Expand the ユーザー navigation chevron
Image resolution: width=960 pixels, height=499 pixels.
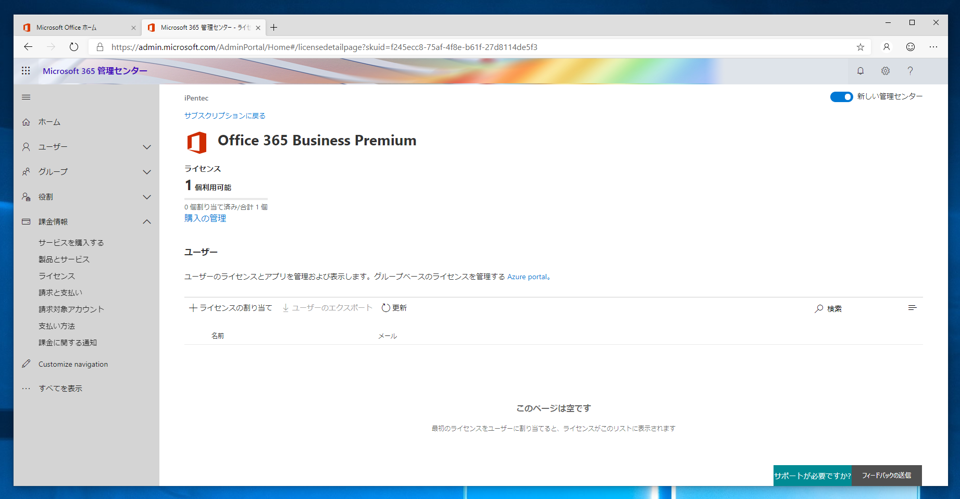point(147,147)
